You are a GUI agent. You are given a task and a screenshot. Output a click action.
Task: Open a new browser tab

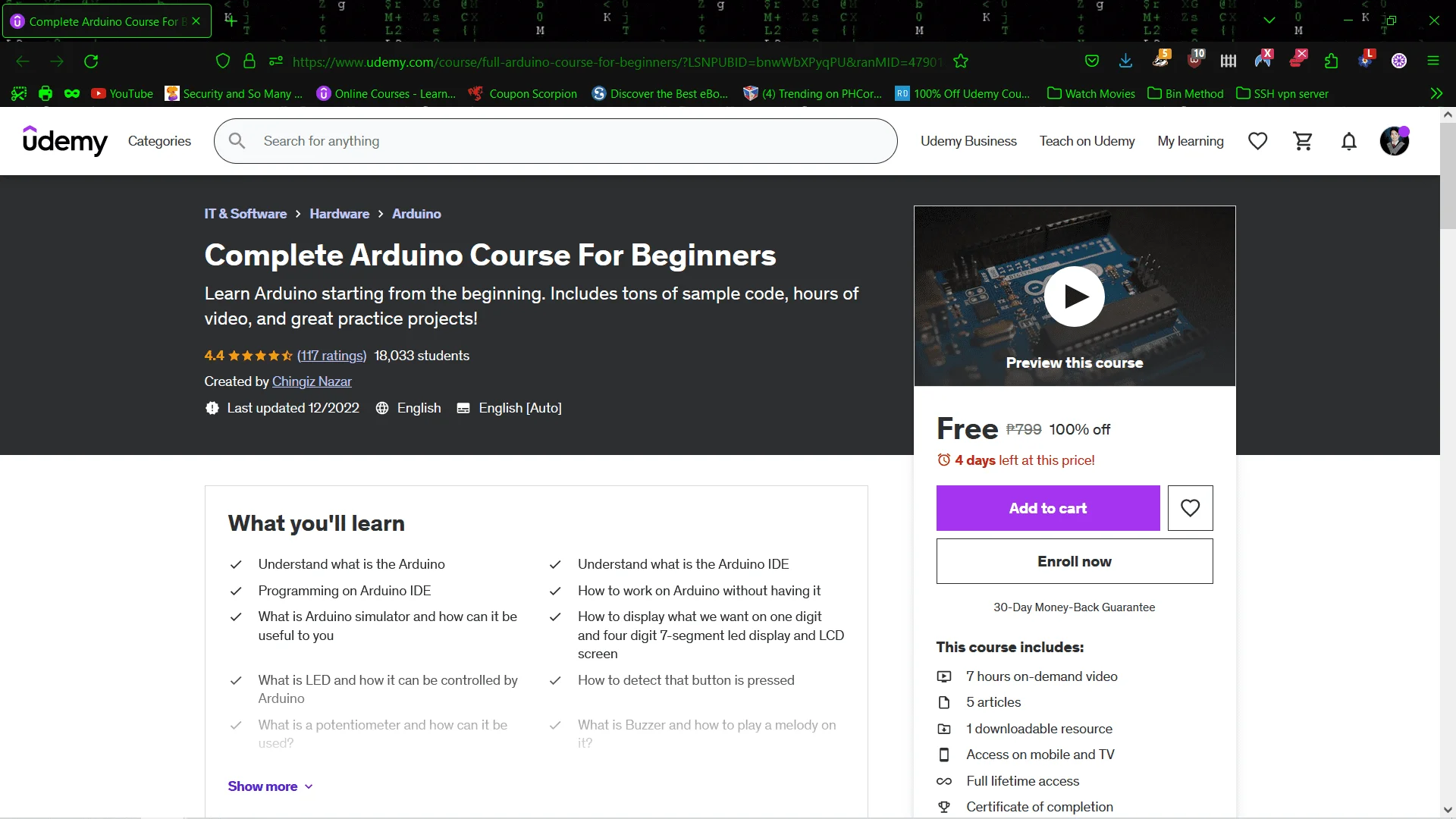[x=231, y=20]
